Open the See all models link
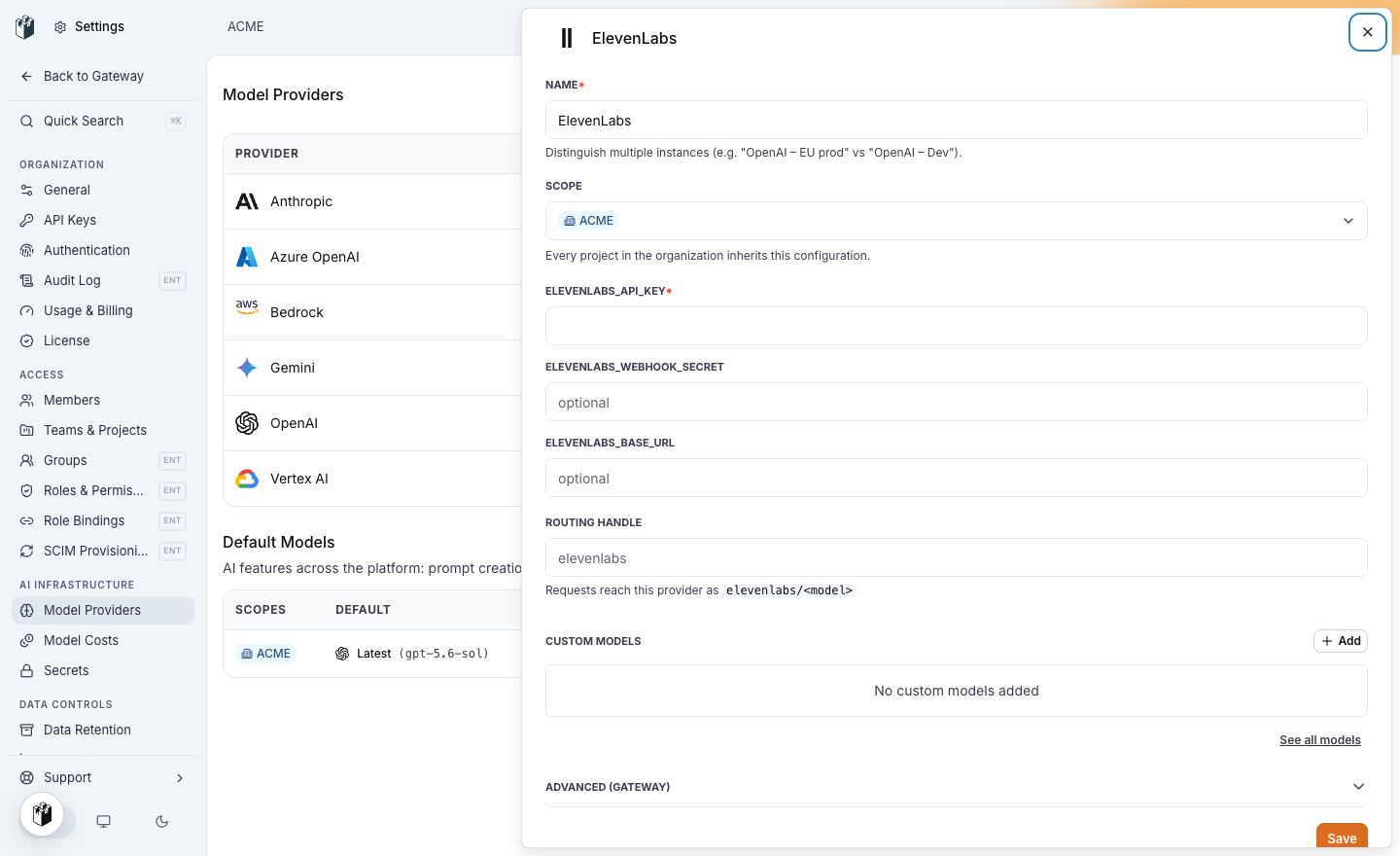1400x856 pixels. [1320, 740]
